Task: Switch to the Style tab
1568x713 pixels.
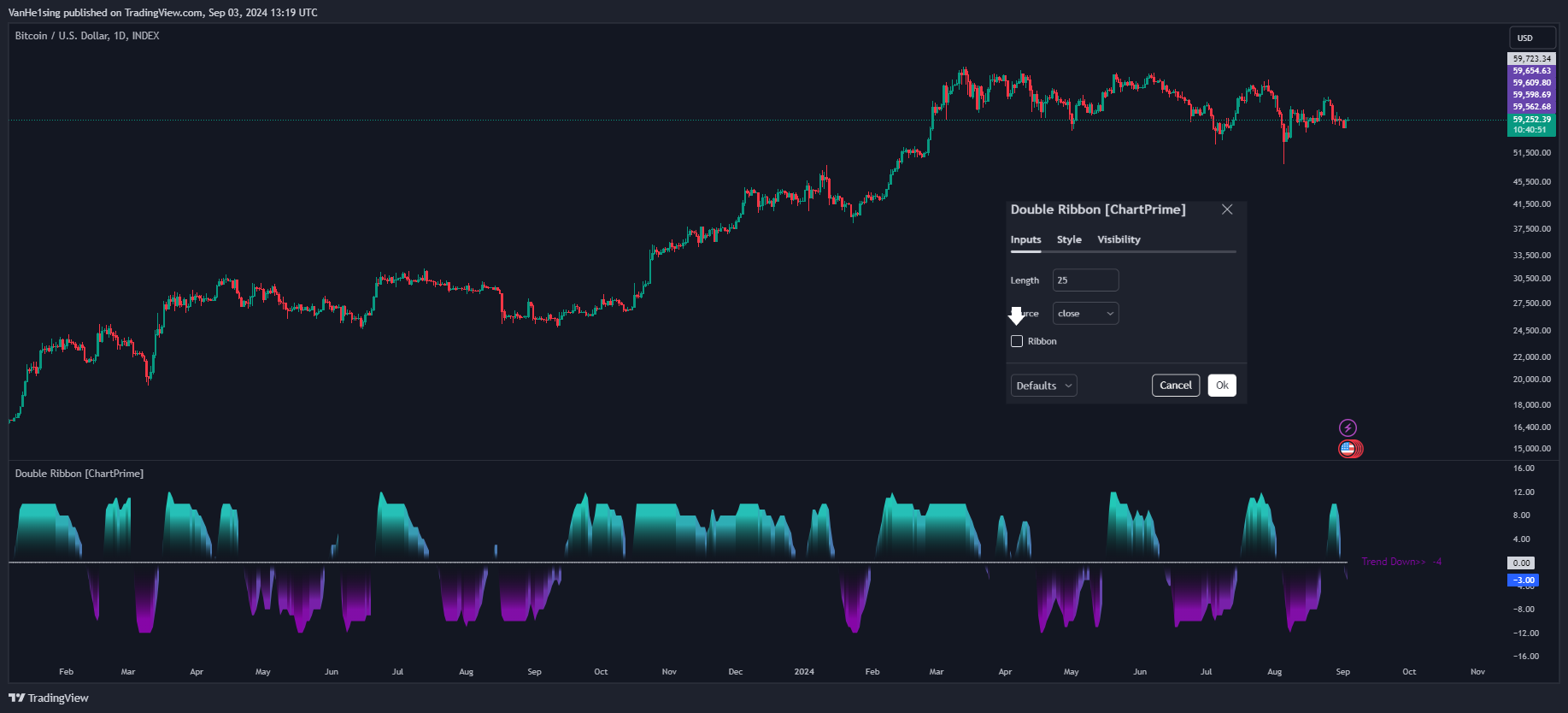Action: click(x=1069, y=239)
